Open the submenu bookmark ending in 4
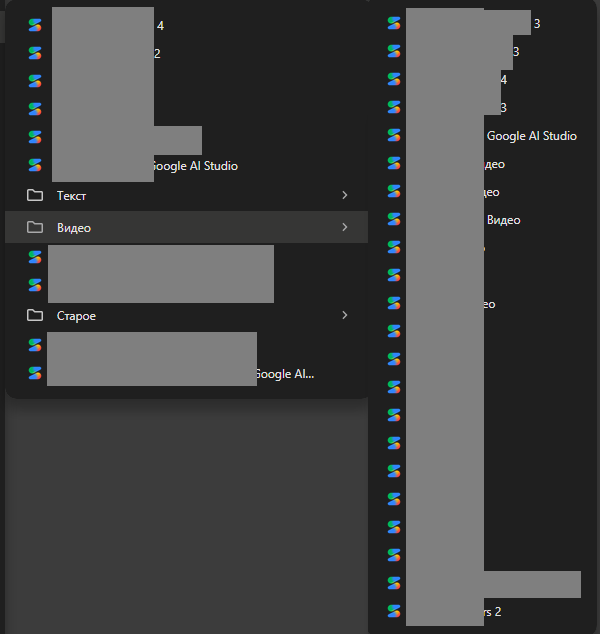The height and width of the screenshot is (634, 600). tap(483, 79)
